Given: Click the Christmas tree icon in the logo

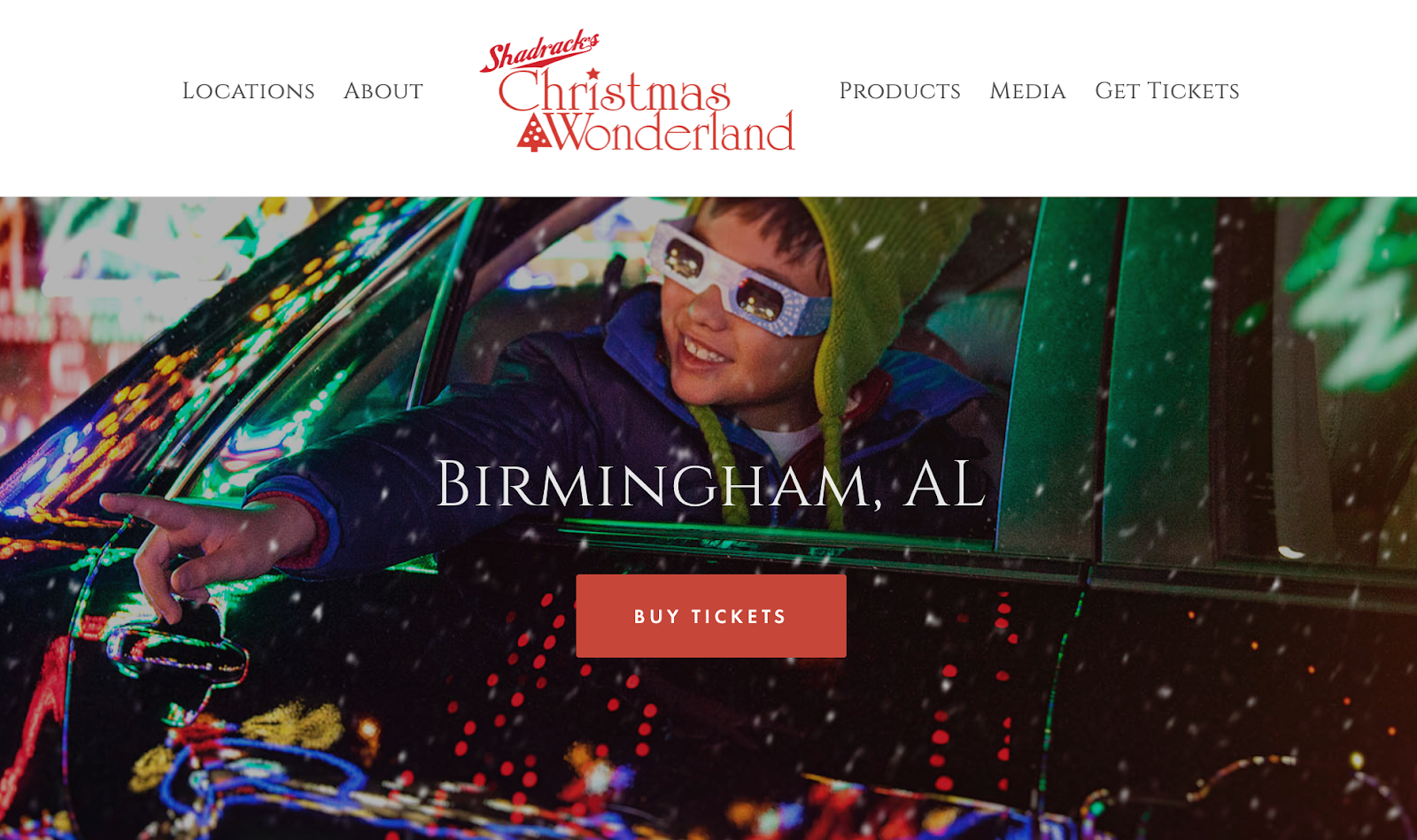Looking at the screenshot, I should 534,133.
